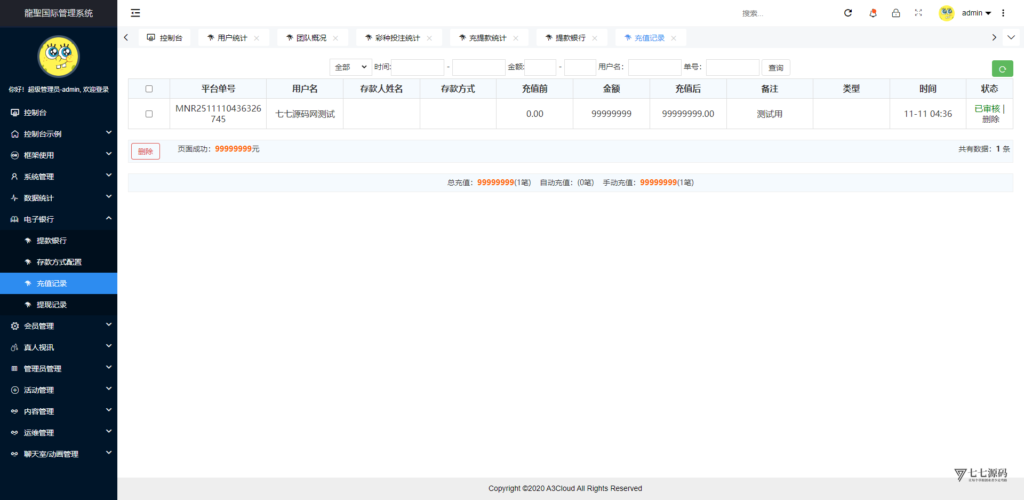This screenshot has height=500, width=1024.
Task: Expand 数据统计 sidebar menu
Action: [59, 198]
